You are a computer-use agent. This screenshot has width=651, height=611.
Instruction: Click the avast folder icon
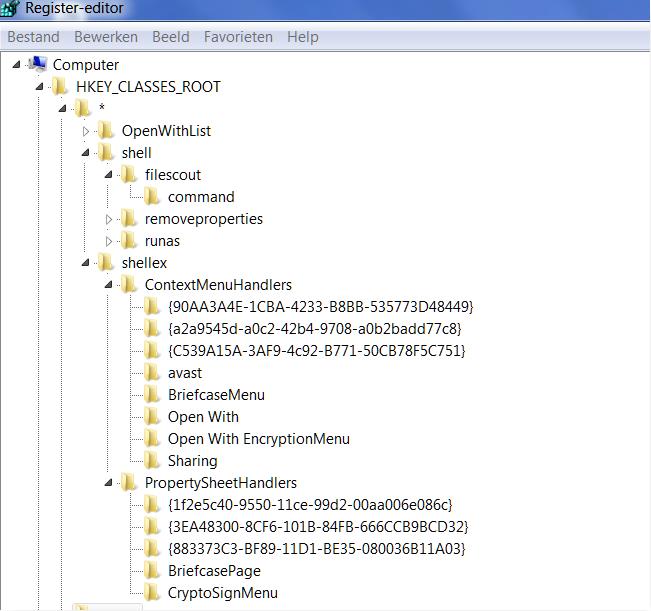coord(152,373)
